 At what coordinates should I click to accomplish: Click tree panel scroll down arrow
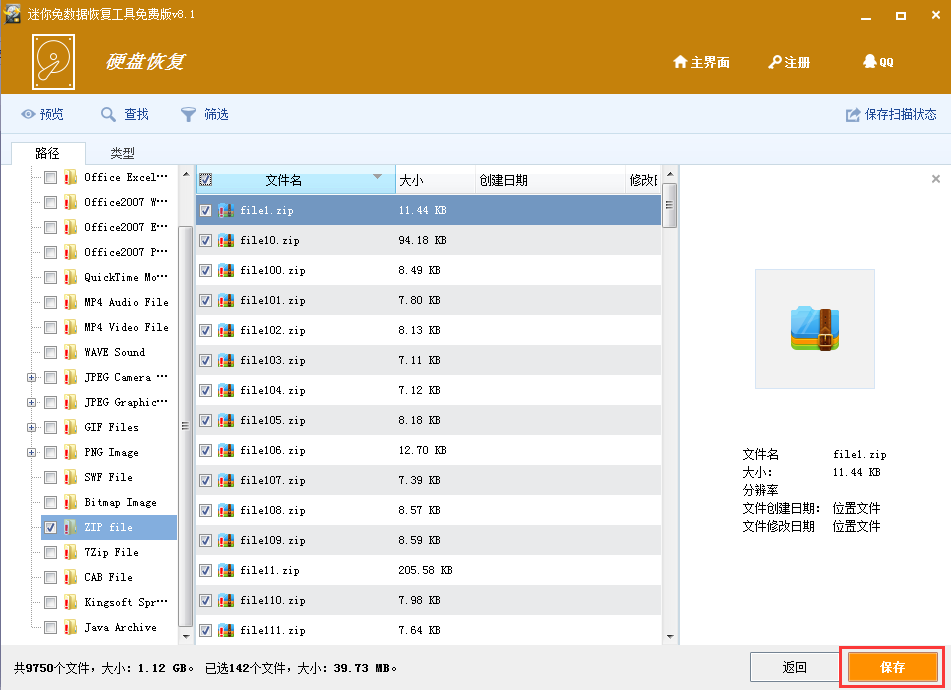pyautogui.click(x=186, y=637)
